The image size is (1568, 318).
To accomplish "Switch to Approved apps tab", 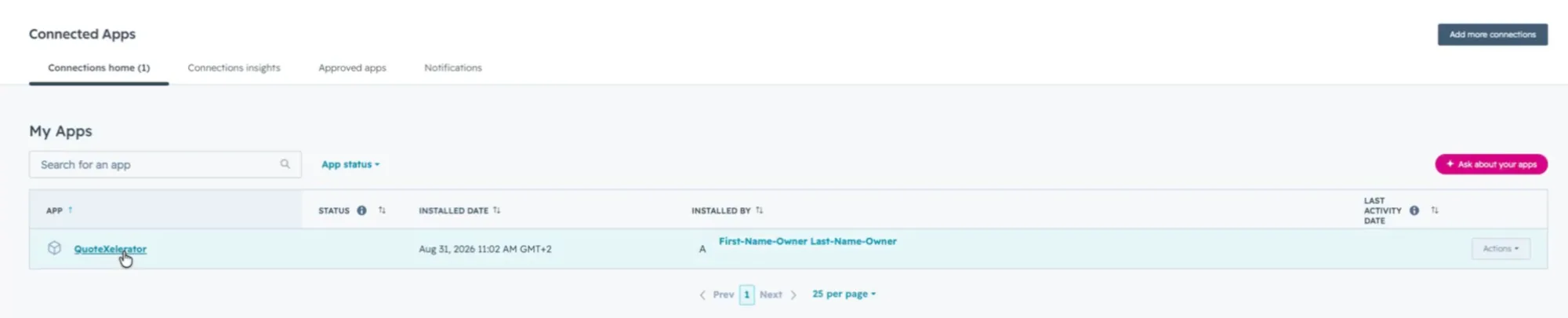I will coord(352,68).
